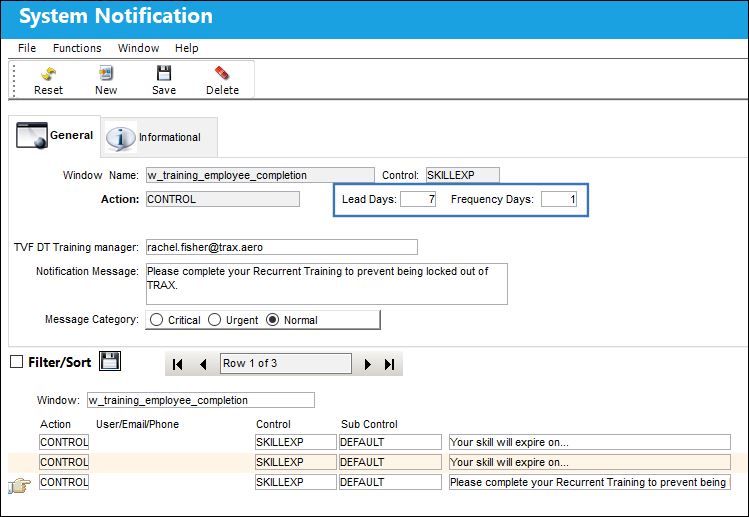Click the Informational tab info icon
This screenshot has height=517, width=749.
[120, 138]
